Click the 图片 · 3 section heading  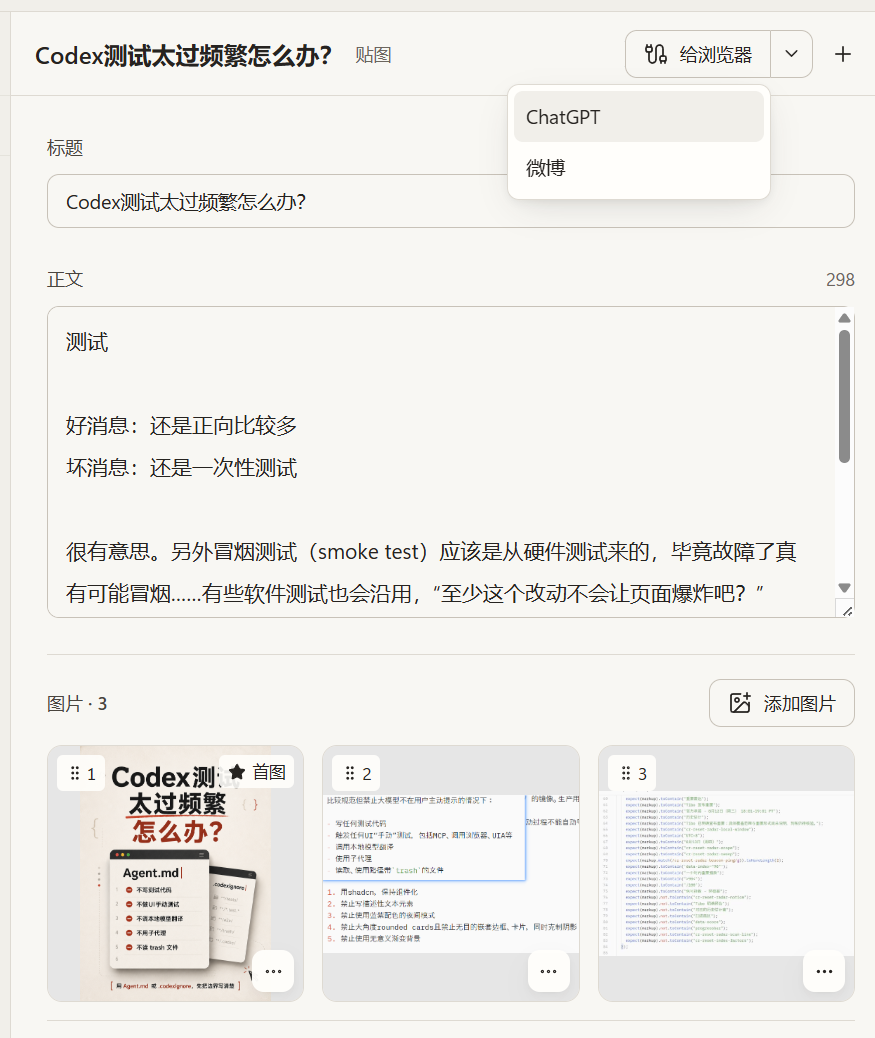[77, 704]
